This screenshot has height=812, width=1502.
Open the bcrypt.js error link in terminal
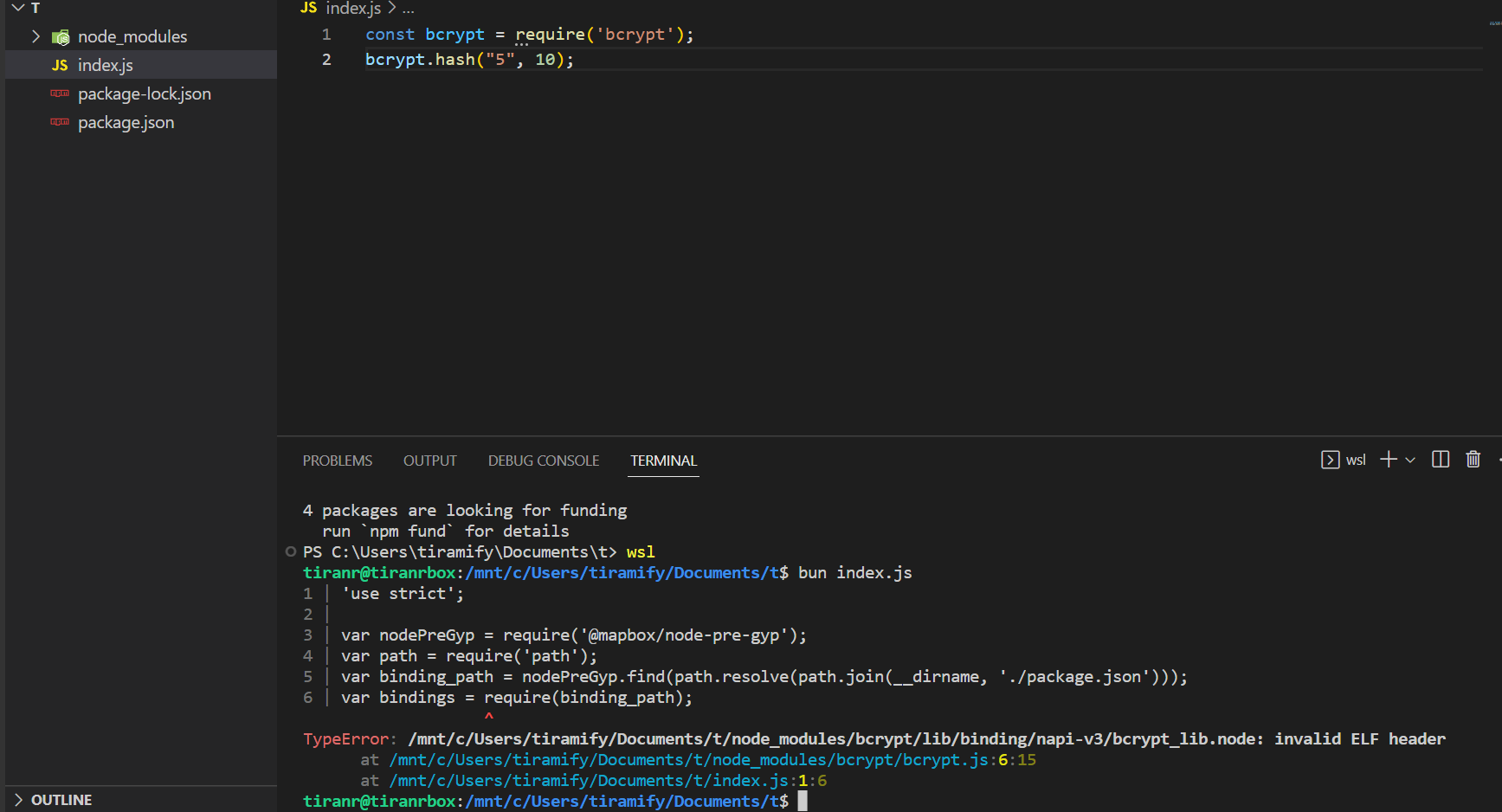point(710,759)
